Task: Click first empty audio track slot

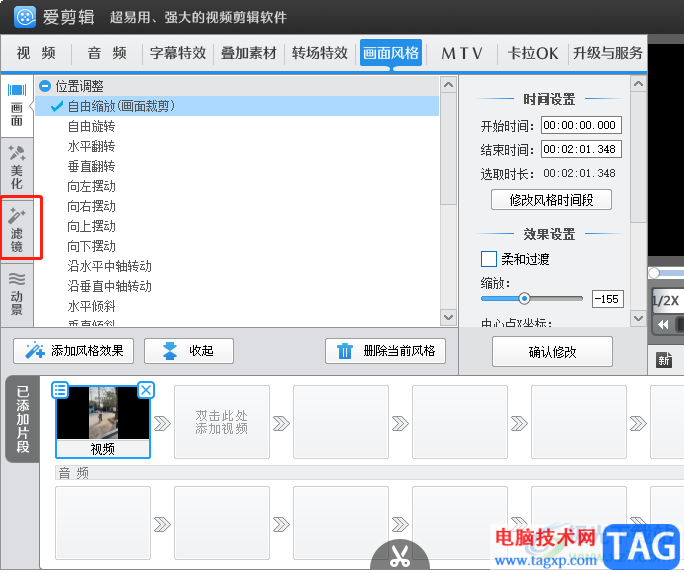Action: pyautogui.click(x=103, y=523)
